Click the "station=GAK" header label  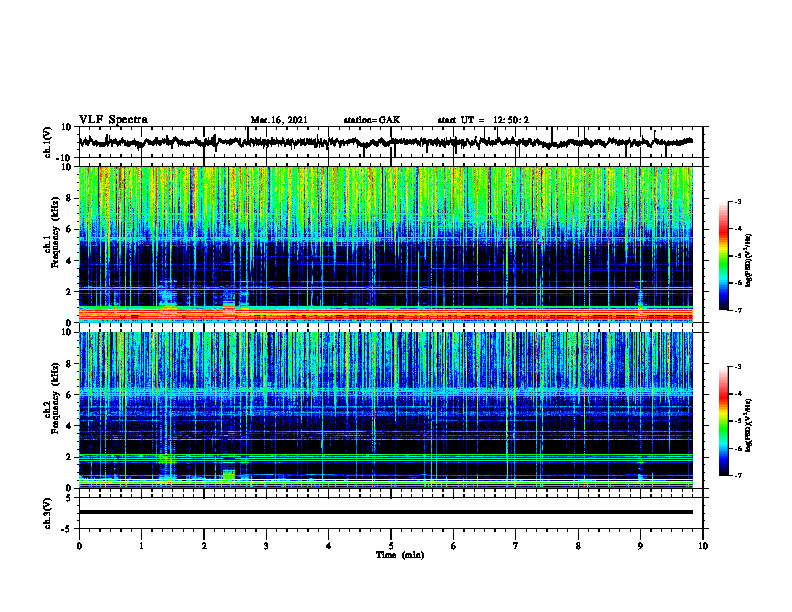pyautogui.click(x=372, y=120)
